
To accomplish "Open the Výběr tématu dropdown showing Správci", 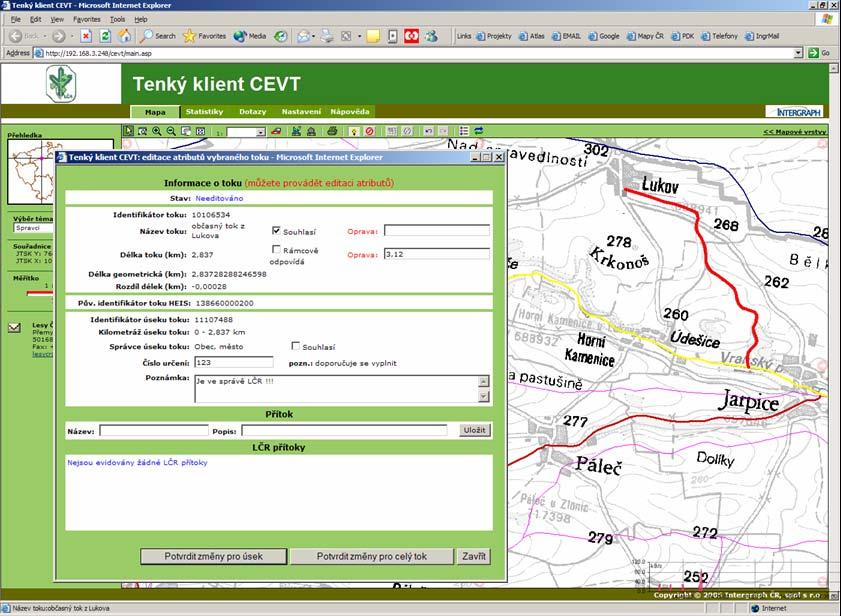I will [x=34, y=228].
